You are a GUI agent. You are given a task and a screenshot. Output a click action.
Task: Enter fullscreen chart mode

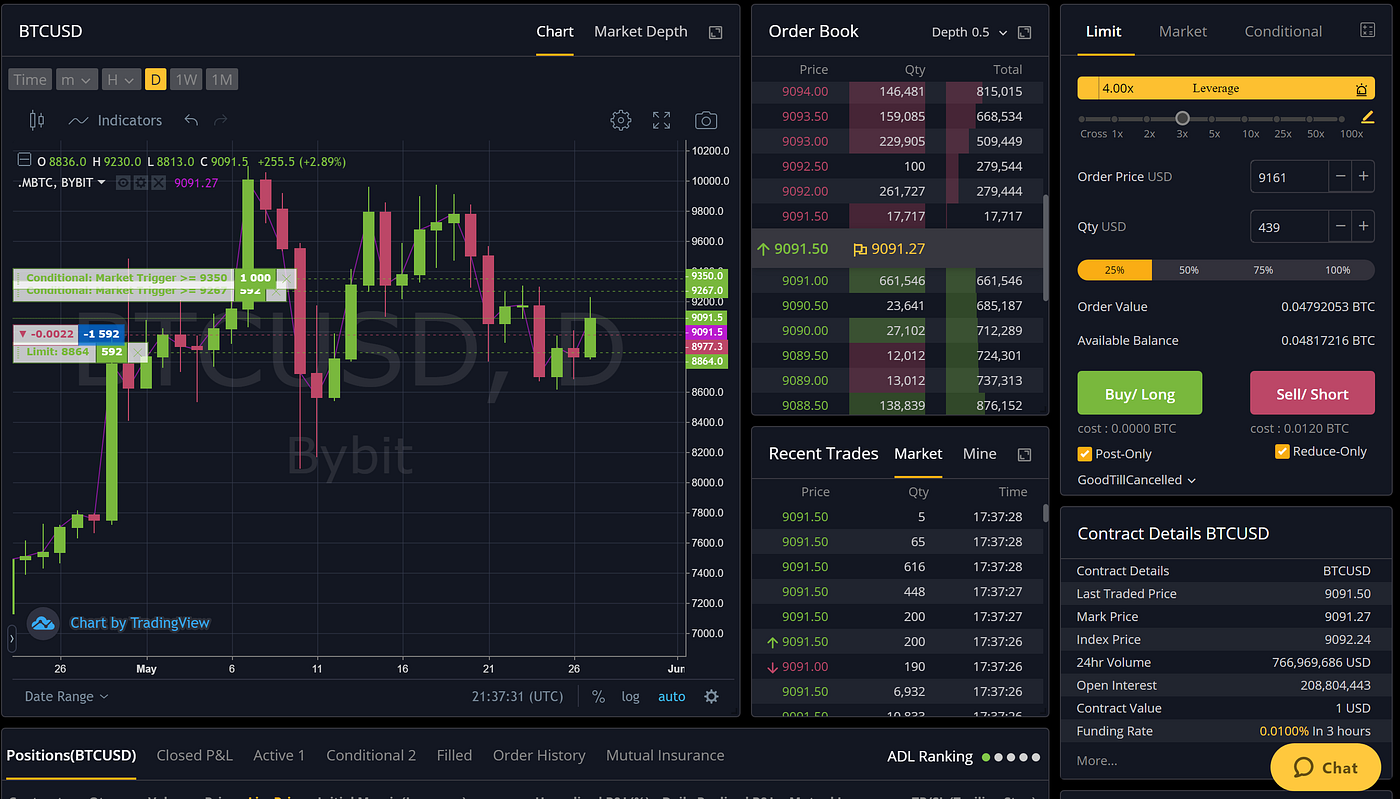tap(661, 120)
